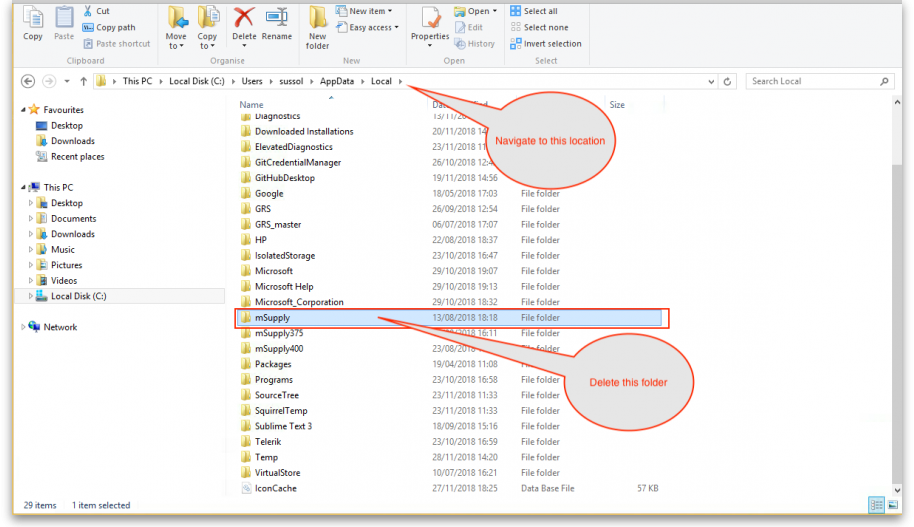Click the Move to icon

pos(177,24)
